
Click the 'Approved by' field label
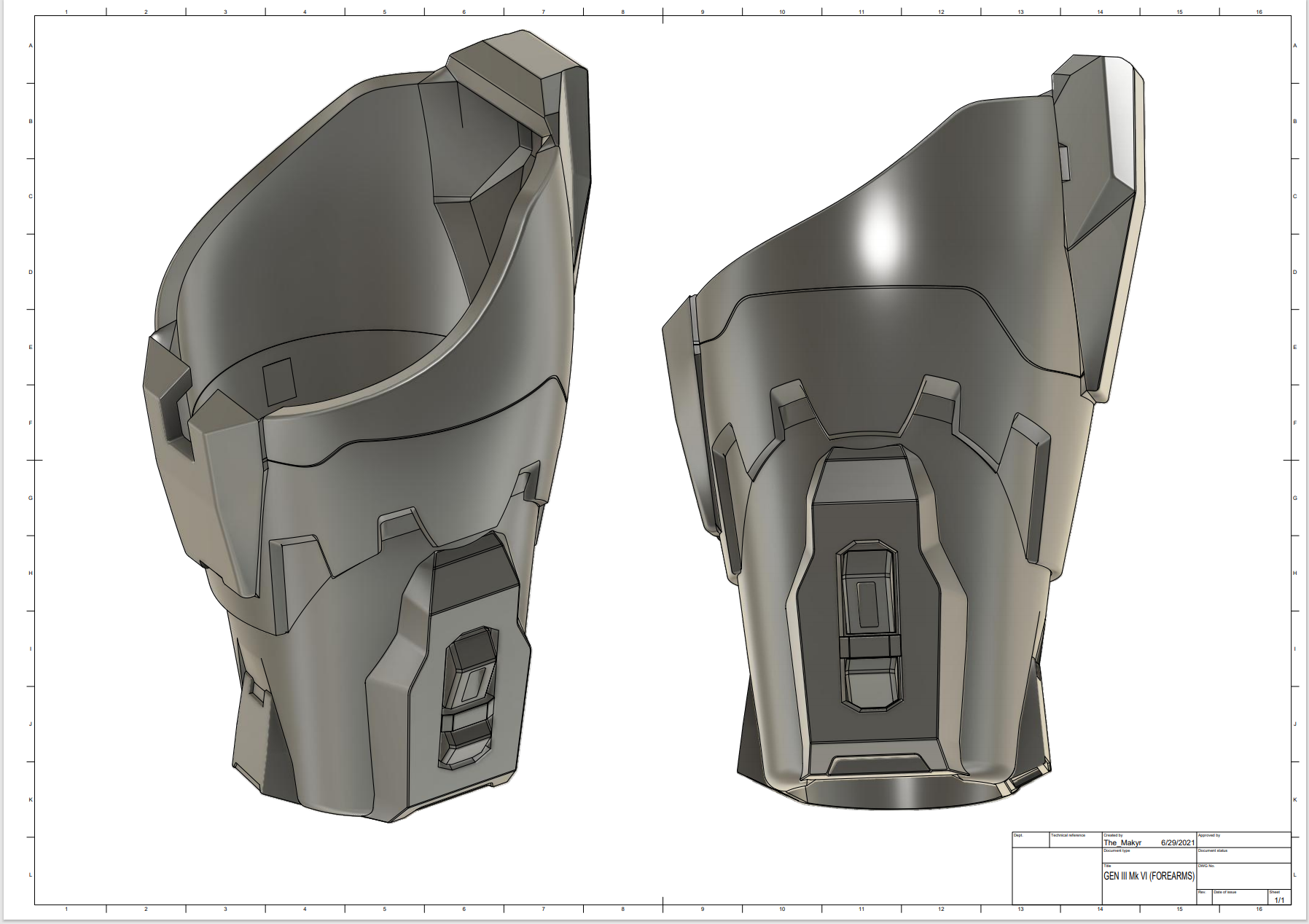[x=1209, y=835]
